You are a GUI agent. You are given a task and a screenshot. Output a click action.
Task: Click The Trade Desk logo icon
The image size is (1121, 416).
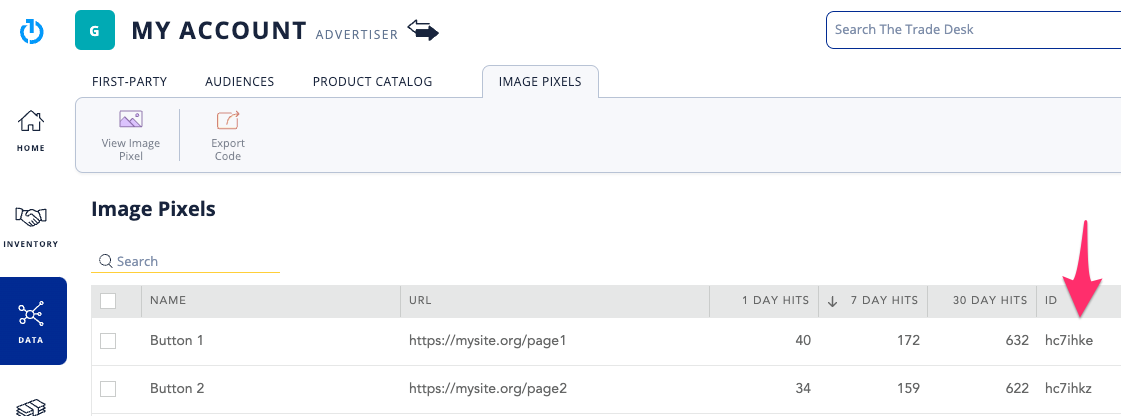click(32, 31)
